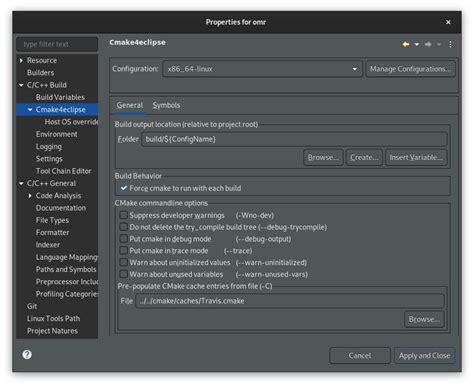Select Language Mappings tree item
This screenshot has height=386, width=474.
click(67, 257)
